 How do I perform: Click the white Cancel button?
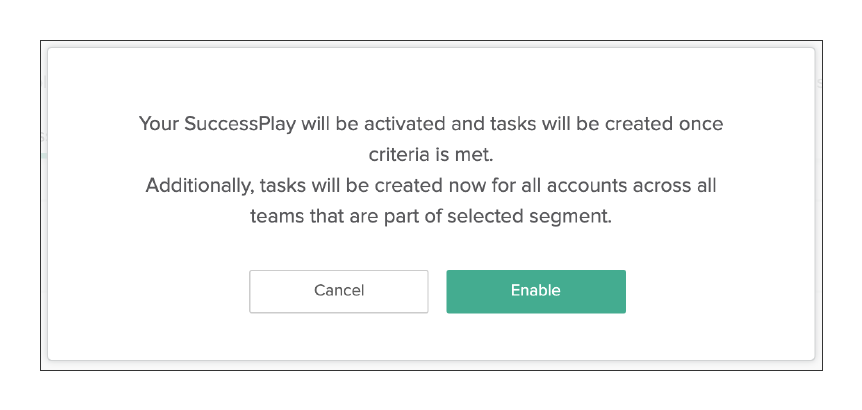coord(339,291)
